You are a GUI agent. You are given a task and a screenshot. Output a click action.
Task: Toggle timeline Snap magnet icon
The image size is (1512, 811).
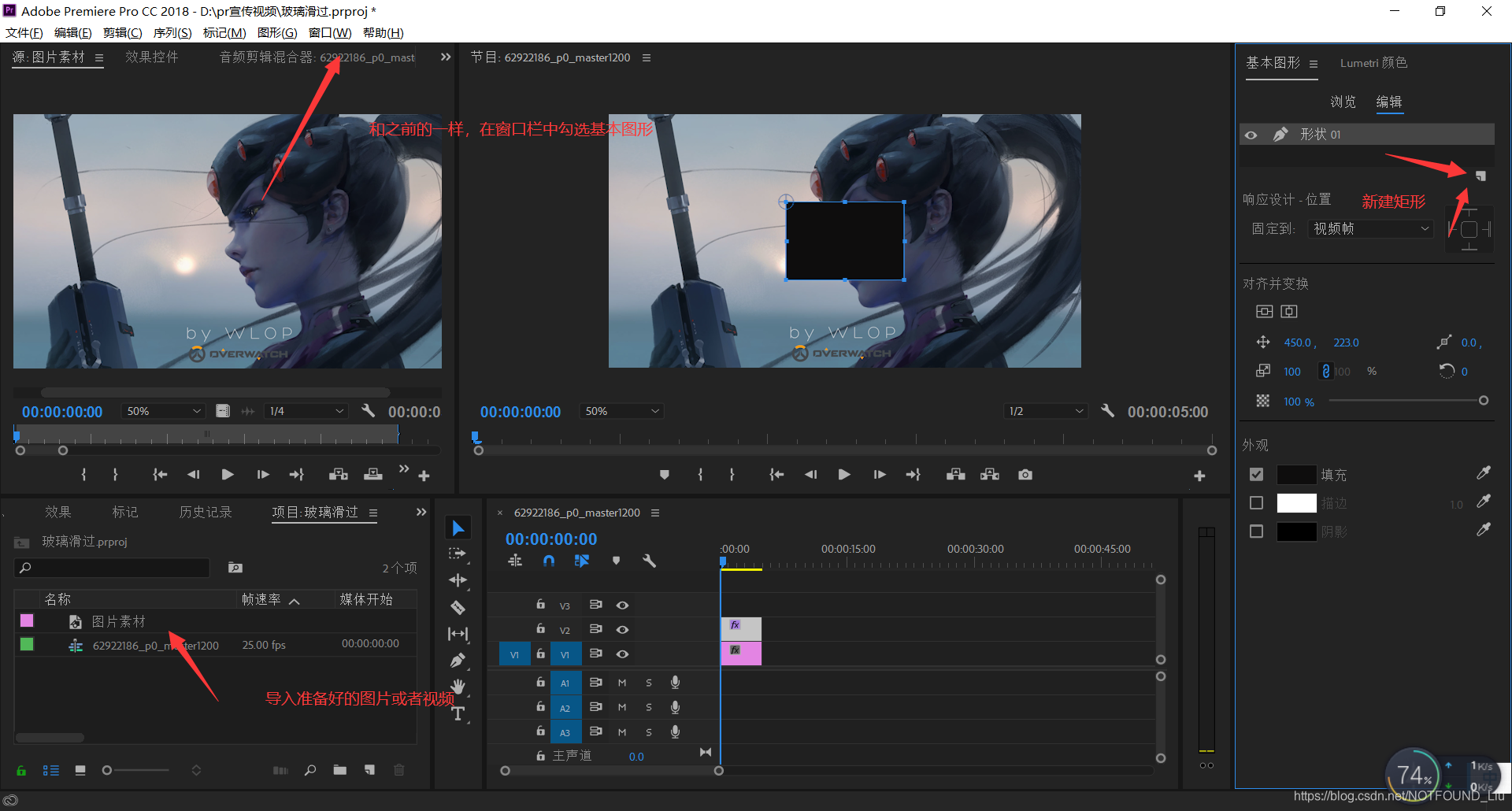click(549, 561)
